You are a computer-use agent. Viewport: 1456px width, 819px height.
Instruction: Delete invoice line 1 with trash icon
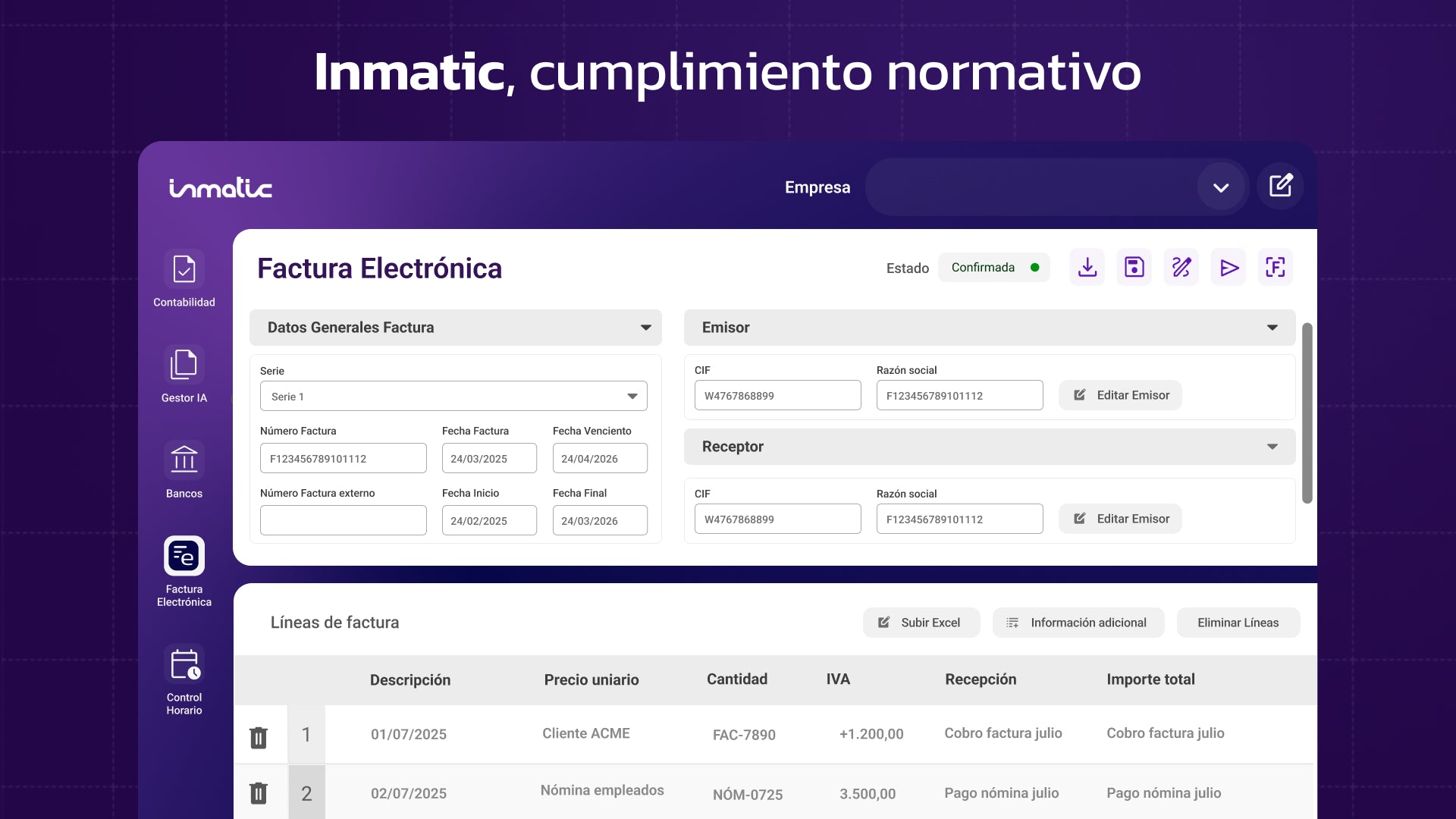click(x=259, y=736)
